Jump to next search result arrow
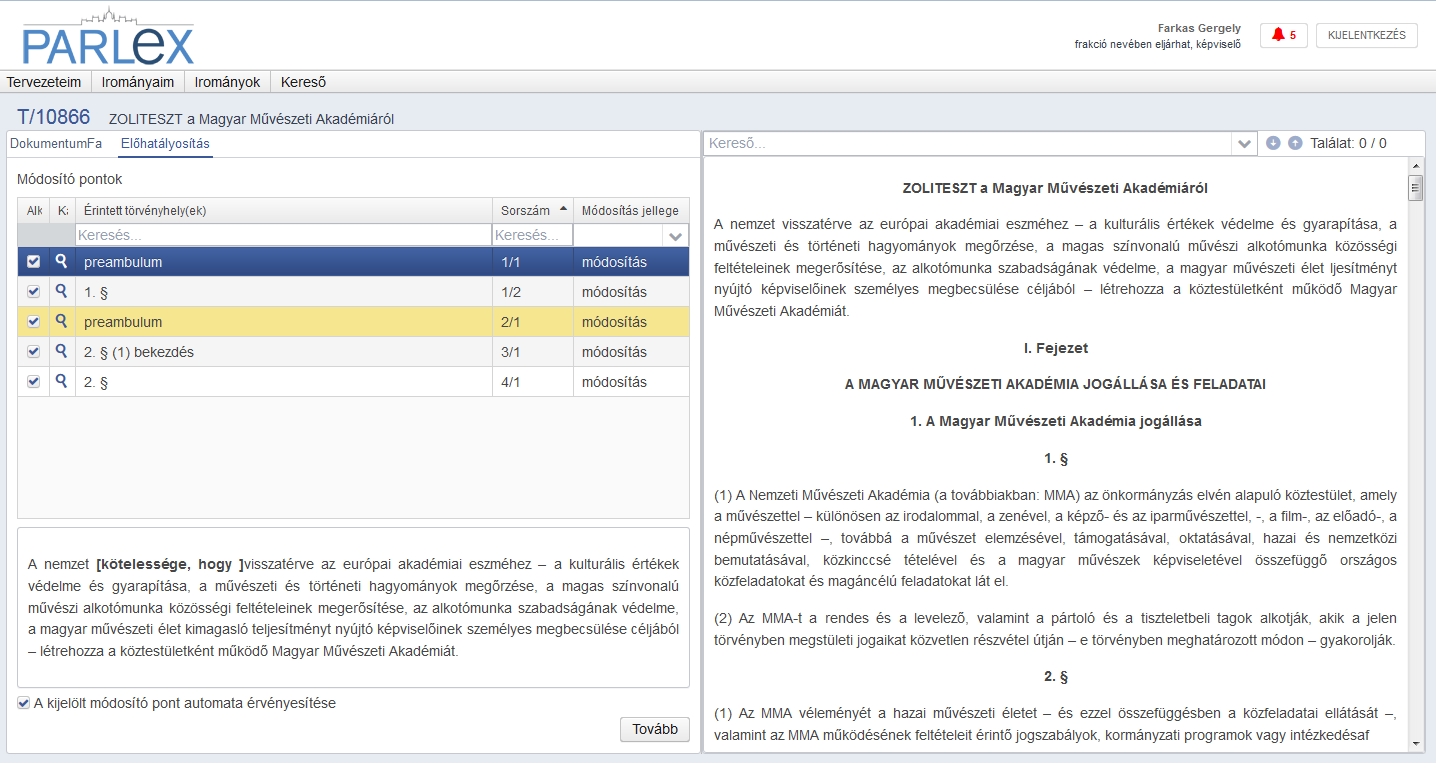This screenshot has width=1436, height=763. [1273, 143]
